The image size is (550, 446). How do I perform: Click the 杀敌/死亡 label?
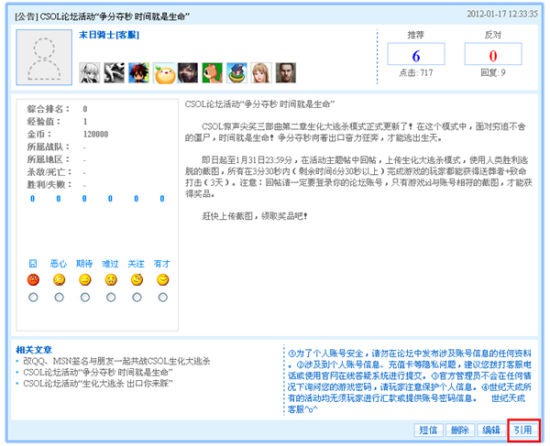click(x=49, y=172)
